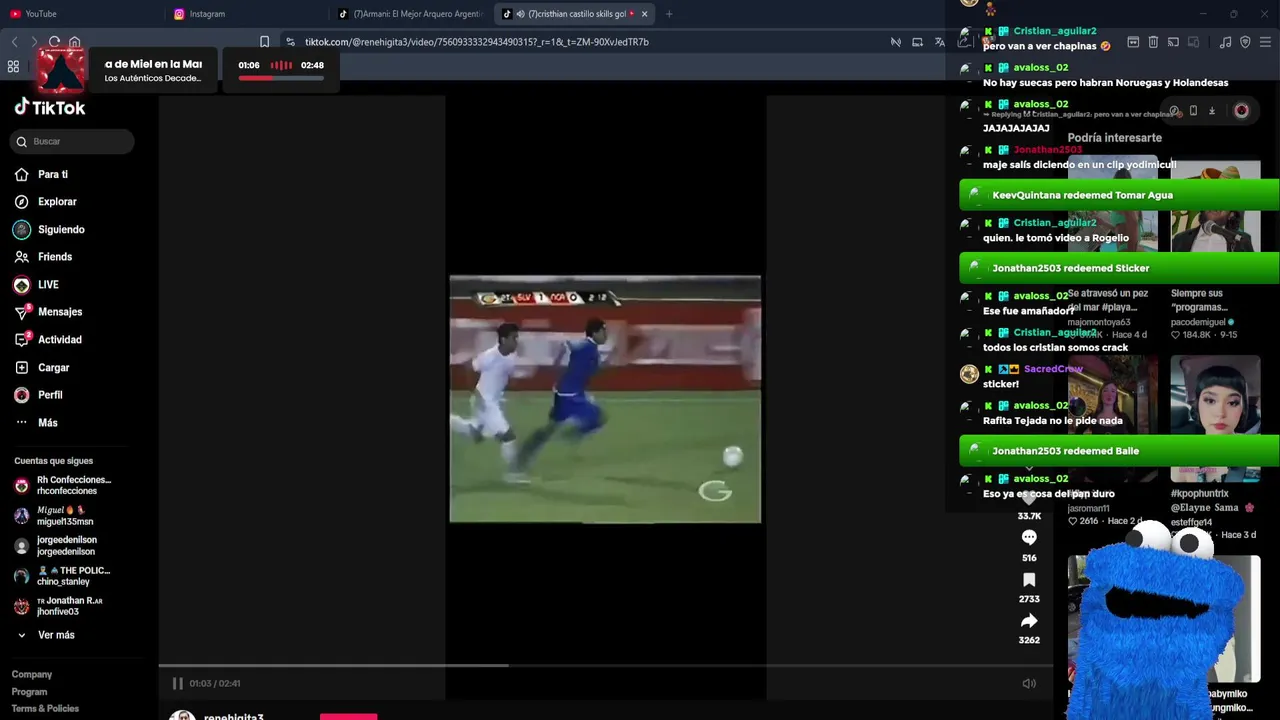Open the picture-in-picture toolbar icon
Screen dimensions: 1280x720
tap(917, 42)
